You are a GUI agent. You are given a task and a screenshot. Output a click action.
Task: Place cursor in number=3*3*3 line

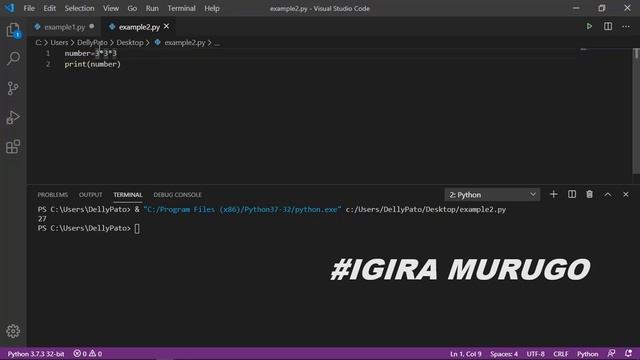[x=91, y=53]
